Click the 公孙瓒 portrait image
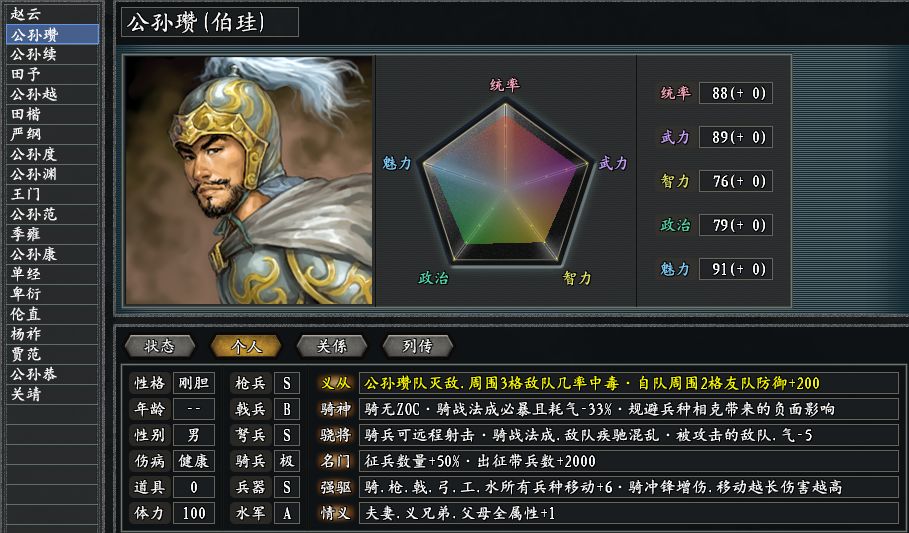 point(248,180)
